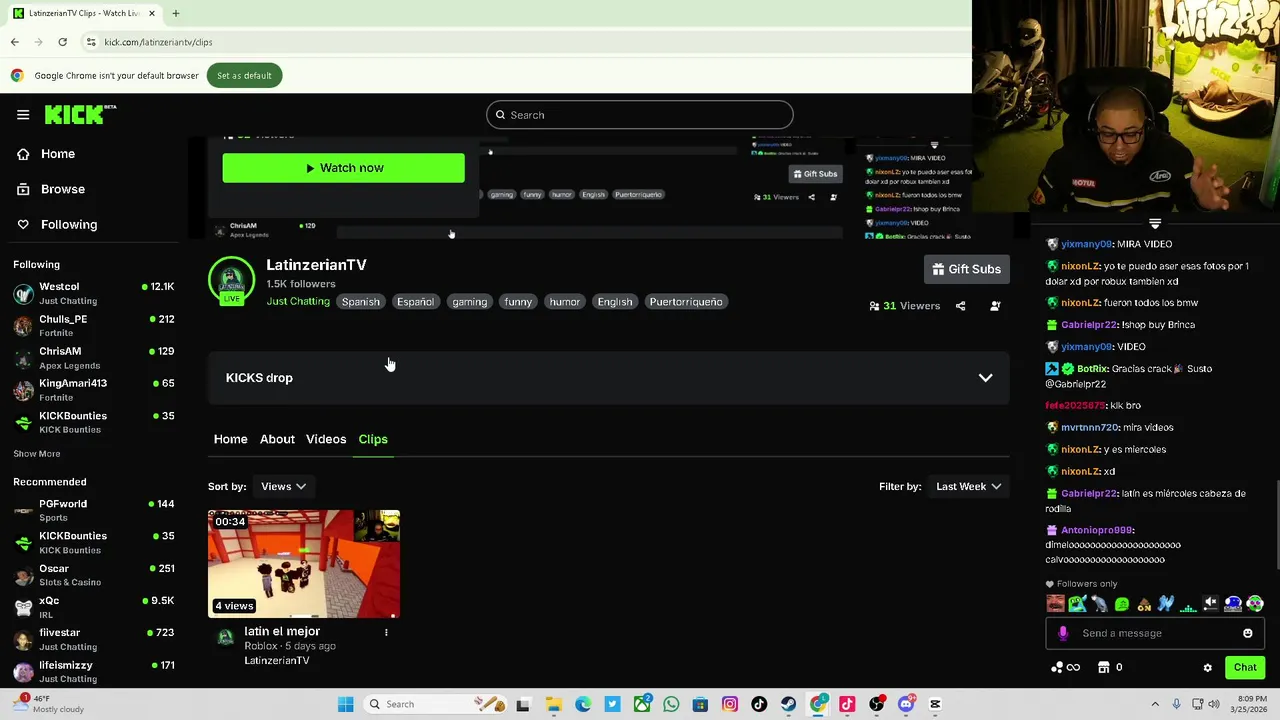The image size is (1280, 720).
Task: Click the LatinzerianTV channel avatar
Action: pyautogui.click(x=231, y=280)
